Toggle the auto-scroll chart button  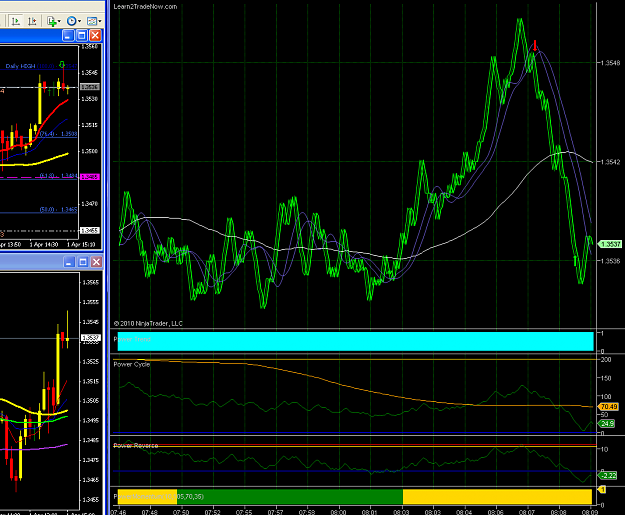pyautogui.click(x=16, y=21)
